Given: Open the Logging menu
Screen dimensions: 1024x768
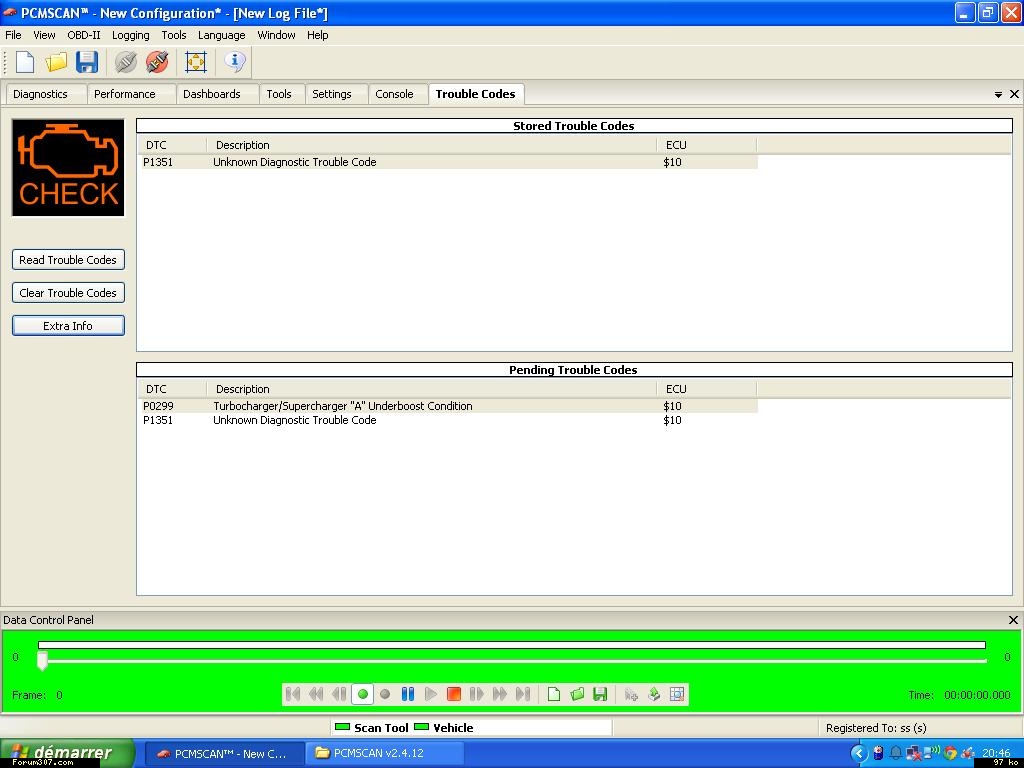Looking at the screenshot, I should click(131, 35).
